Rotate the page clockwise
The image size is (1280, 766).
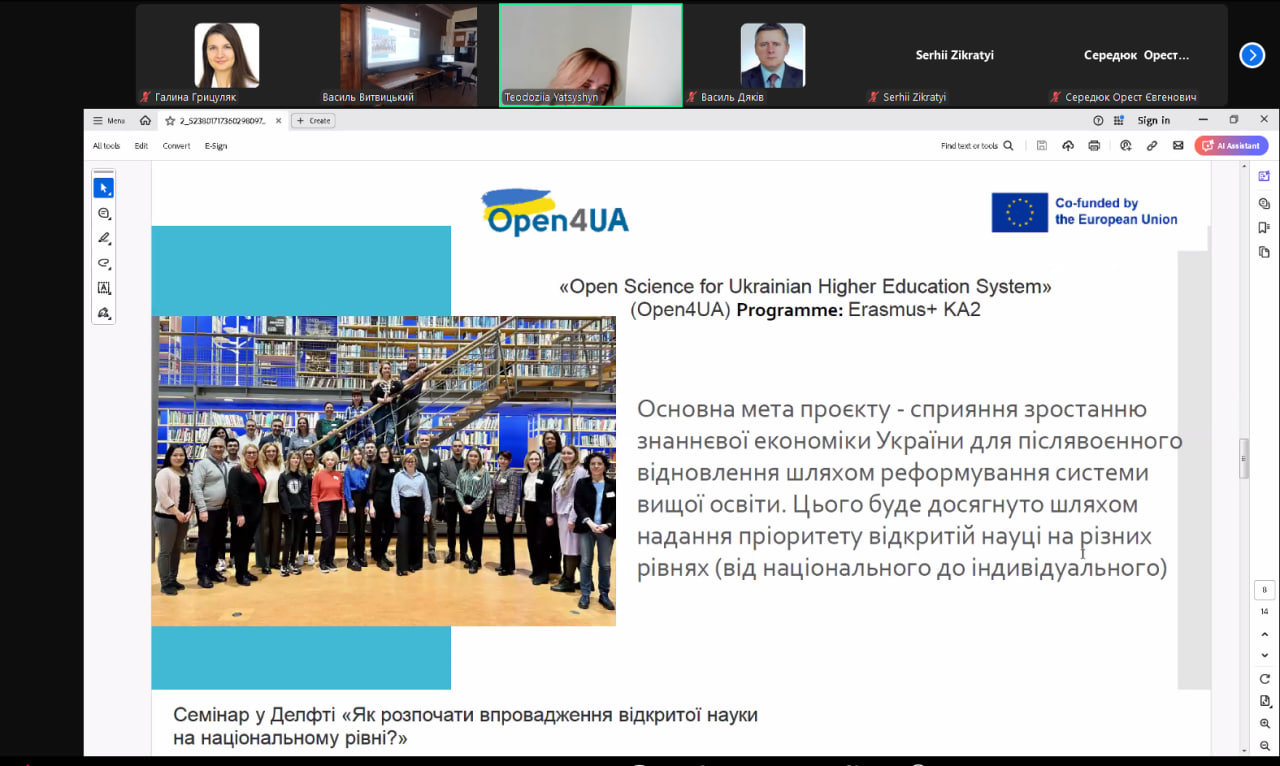(x=1264, y=679)
